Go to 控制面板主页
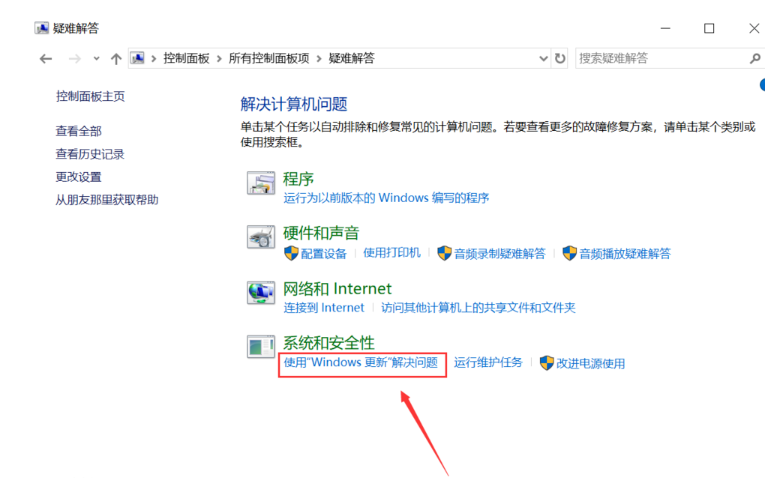 point(90,97)
